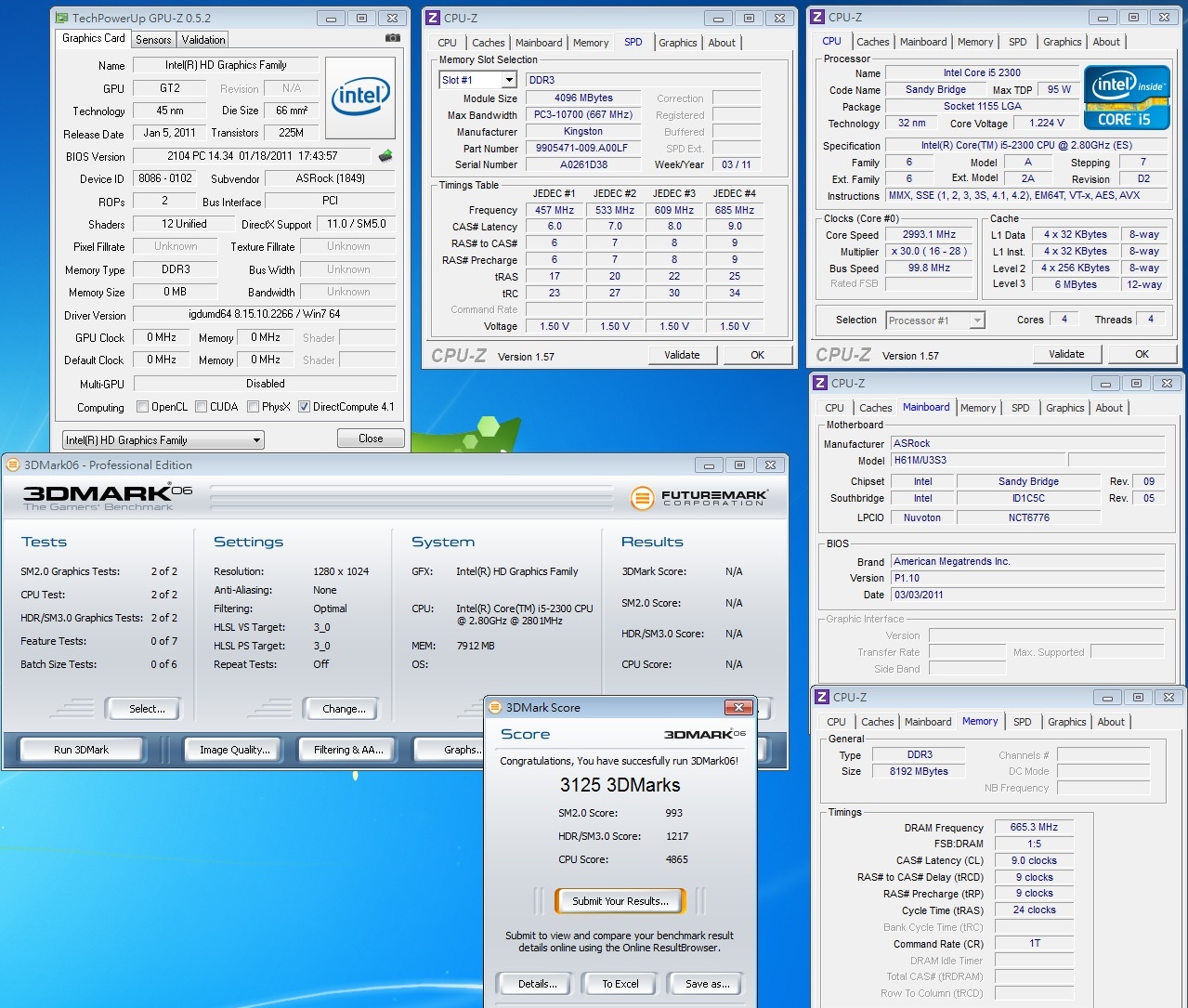Click the '3125 3DMarks' score text
Viewport: 1188px width, 1008px height.
[x=620, y=785]
